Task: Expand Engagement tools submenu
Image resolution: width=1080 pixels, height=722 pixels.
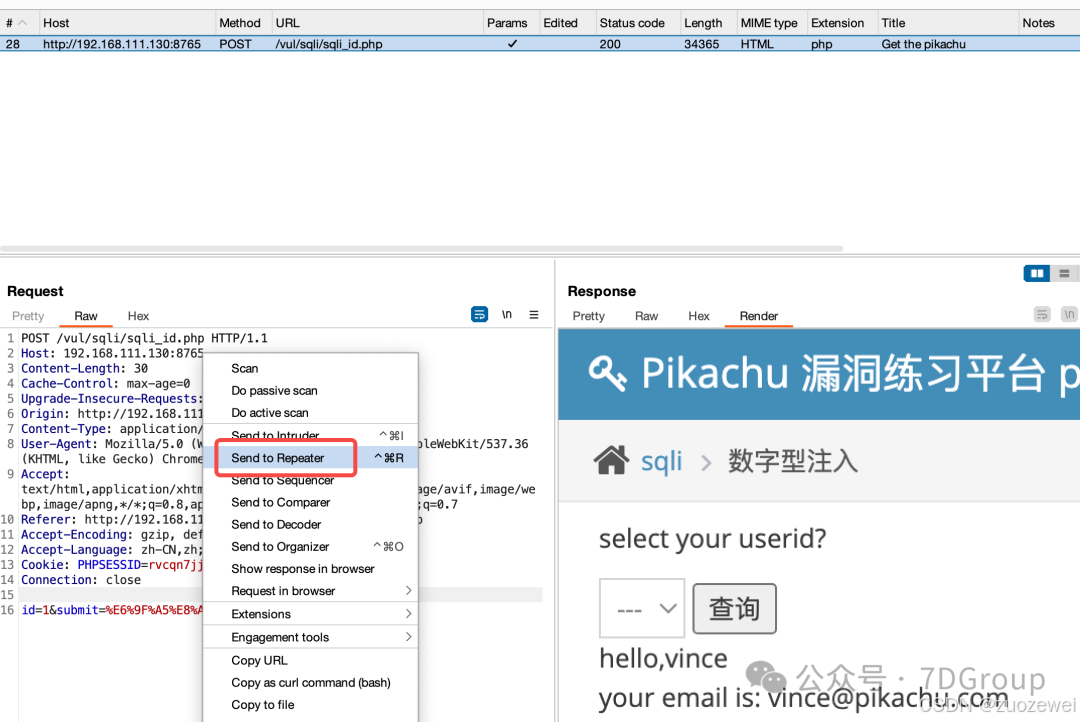Action: pyautogui.click(x=311, y=637)
